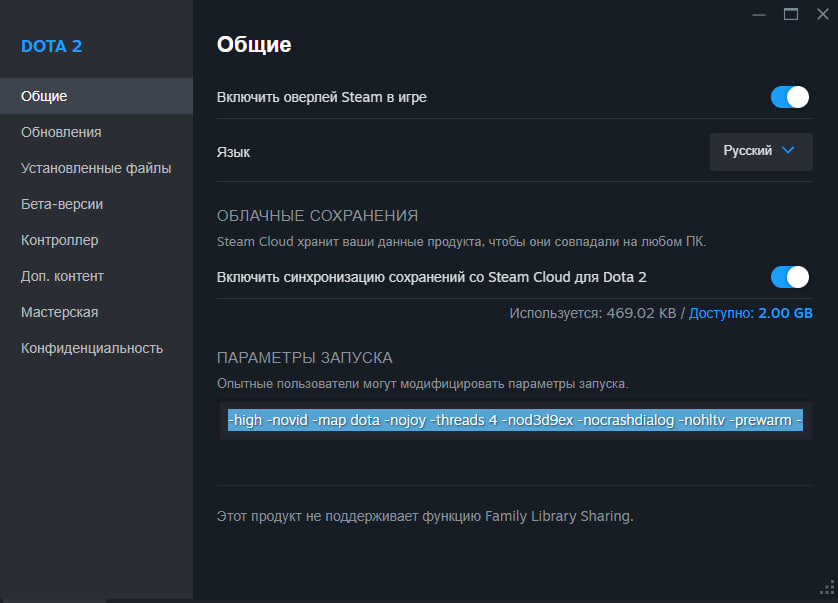Disable the Steam overlay in-game toggle
The height and width of the screenshot is (603, 838).
789,97
